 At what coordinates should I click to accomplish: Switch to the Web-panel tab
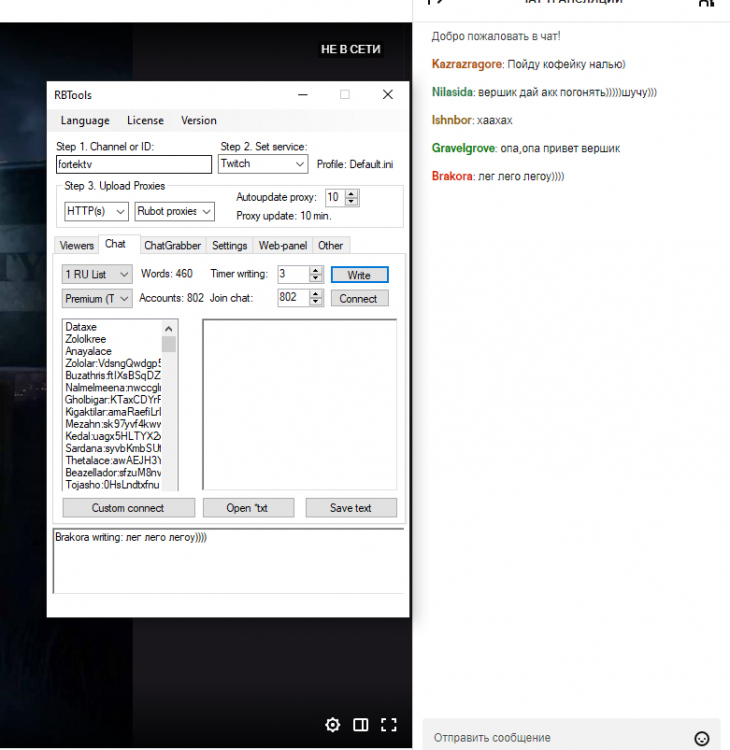(x=282, y=245)
